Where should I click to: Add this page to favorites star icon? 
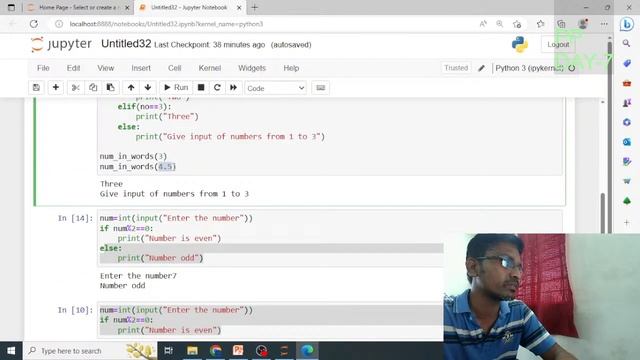[518, 24]
